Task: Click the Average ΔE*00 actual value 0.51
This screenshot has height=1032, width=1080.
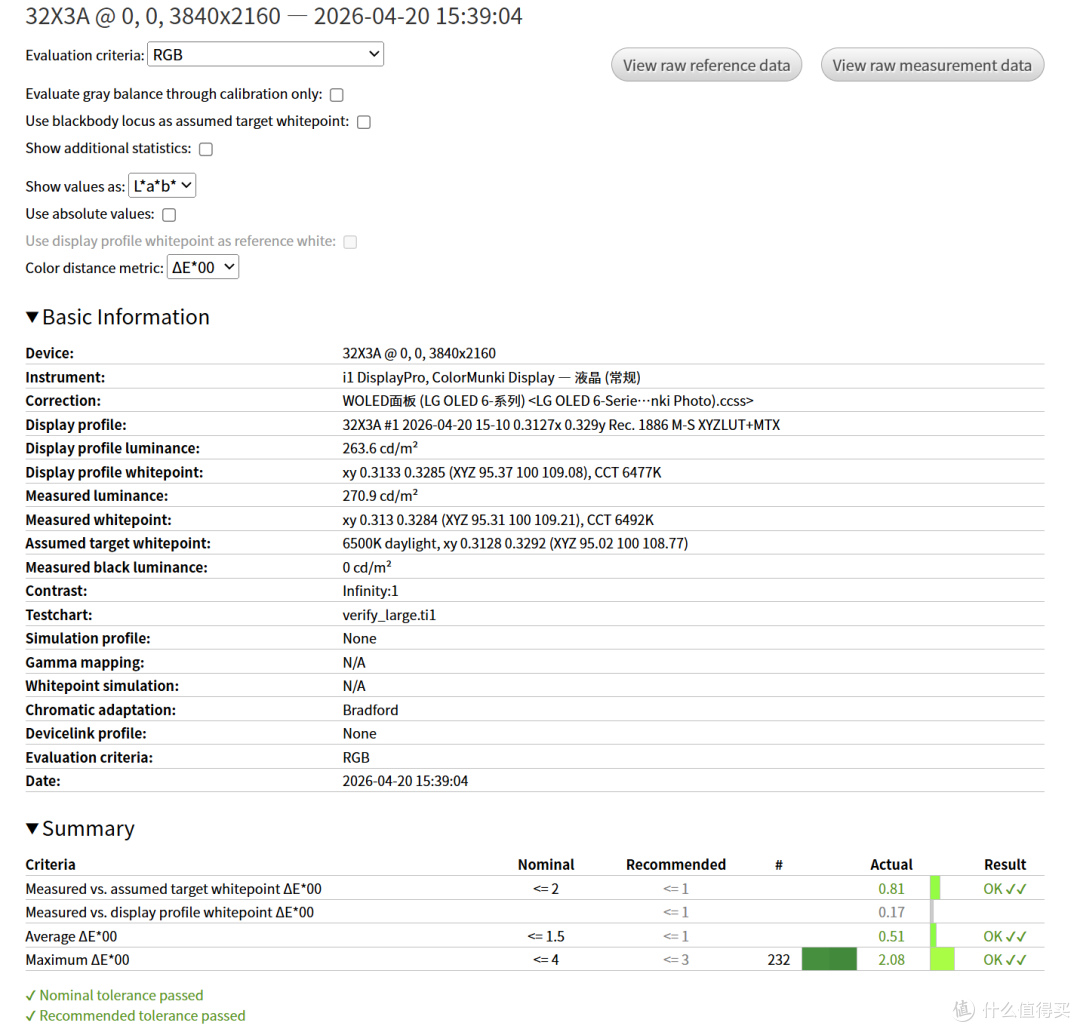Action: pos(891,936)
